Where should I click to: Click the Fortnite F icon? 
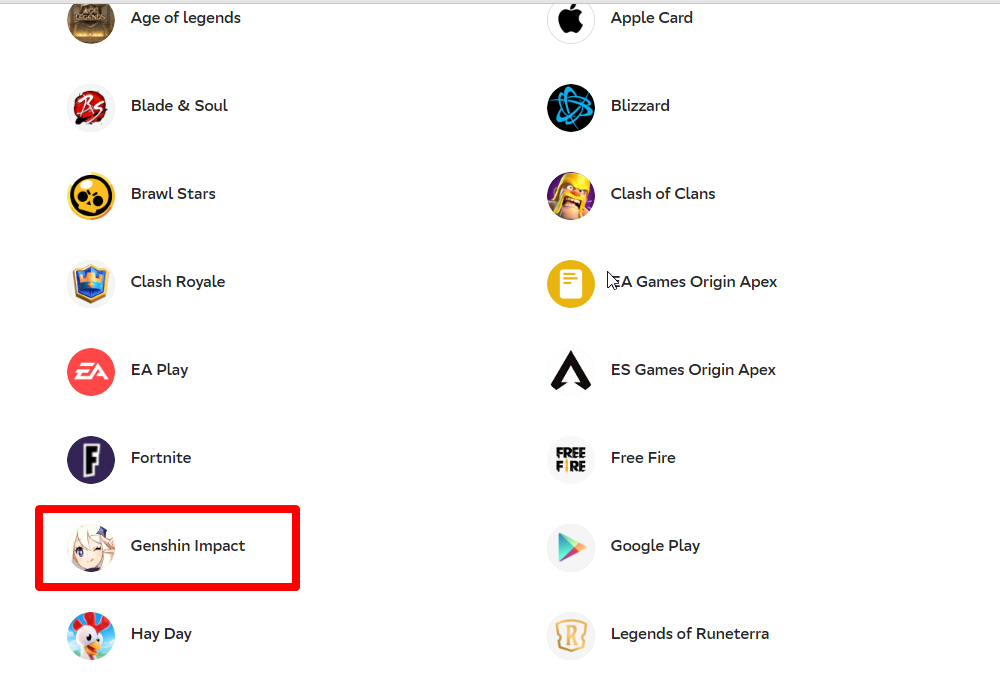[91, 460]
